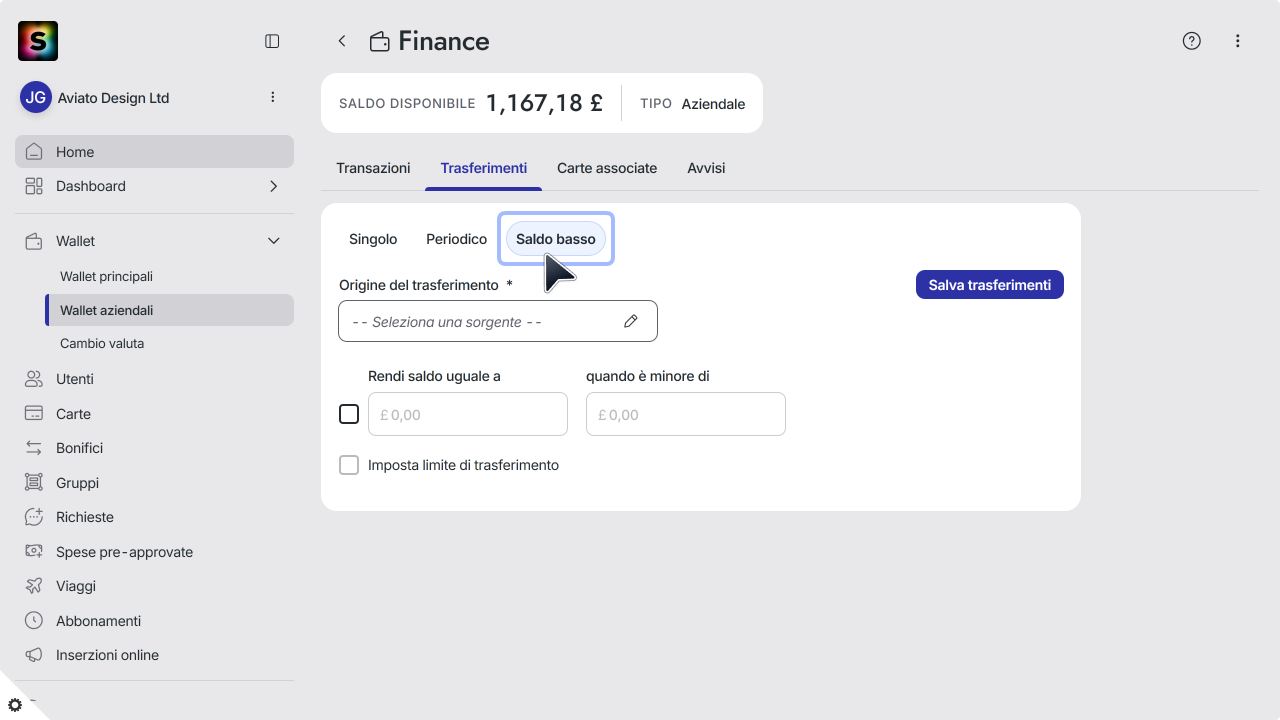Image resolution: width=1280 pixels, height=720 pixels.
Task: Click the Dashboard grid icon
Action: [x=34, y=186]
